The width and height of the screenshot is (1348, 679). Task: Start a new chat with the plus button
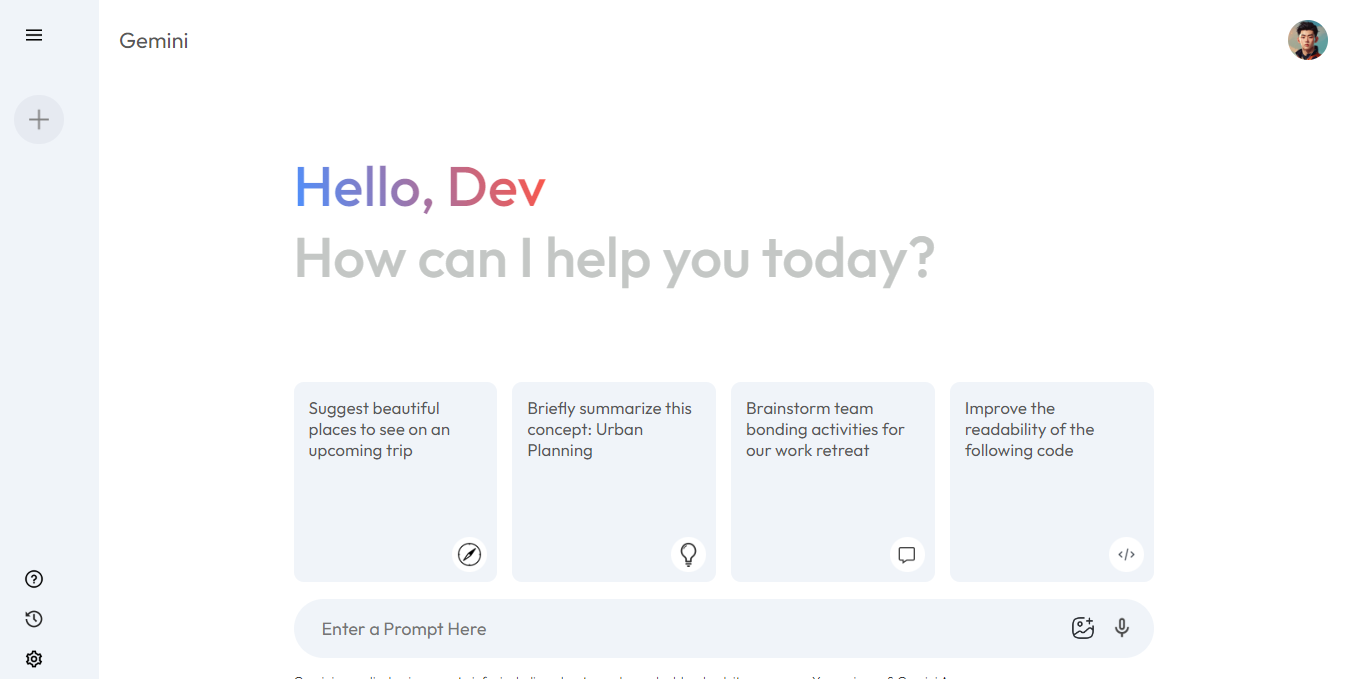(x=39, y=120)
